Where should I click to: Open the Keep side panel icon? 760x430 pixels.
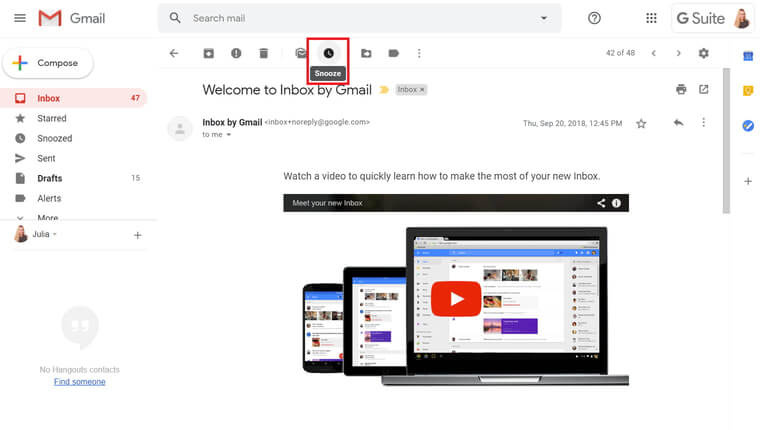[x=748, y=91]
